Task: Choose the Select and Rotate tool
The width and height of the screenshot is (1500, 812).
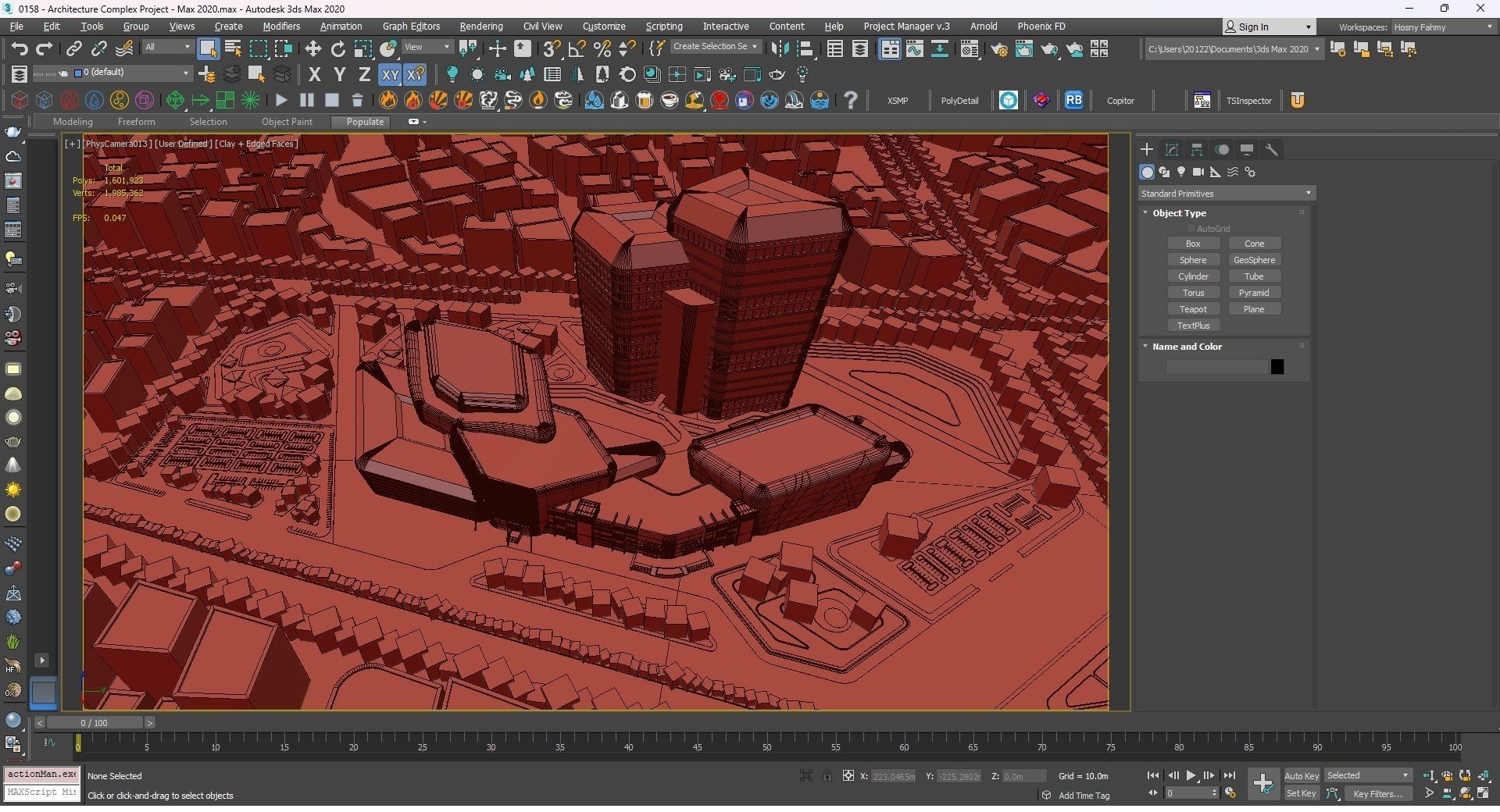Action: coord(337,49)
